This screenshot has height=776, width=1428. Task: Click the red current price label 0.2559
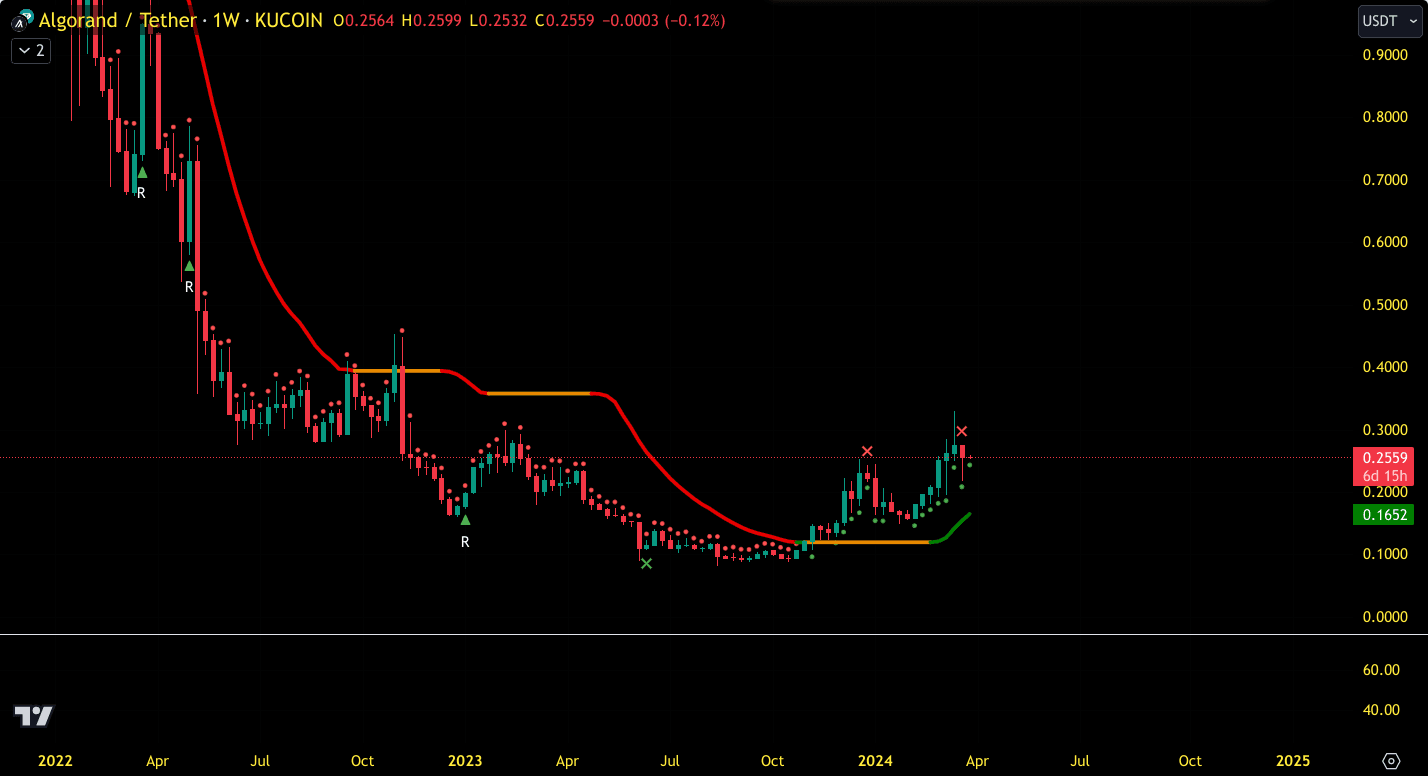(1384, 458)
